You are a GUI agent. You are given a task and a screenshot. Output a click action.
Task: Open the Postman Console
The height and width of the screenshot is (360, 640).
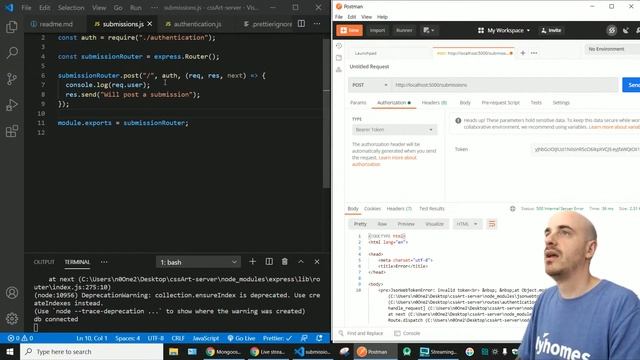coord(407,333)
